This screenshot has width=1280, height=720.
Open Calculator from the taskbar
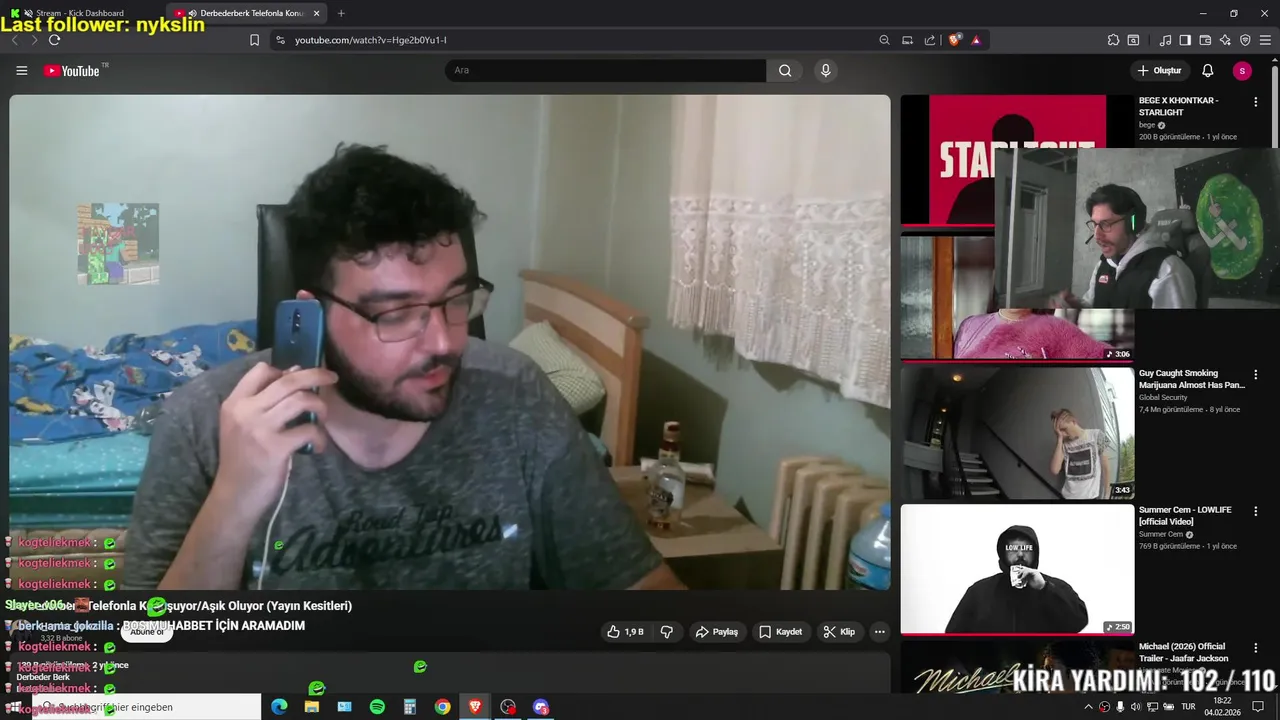point(410,707)
